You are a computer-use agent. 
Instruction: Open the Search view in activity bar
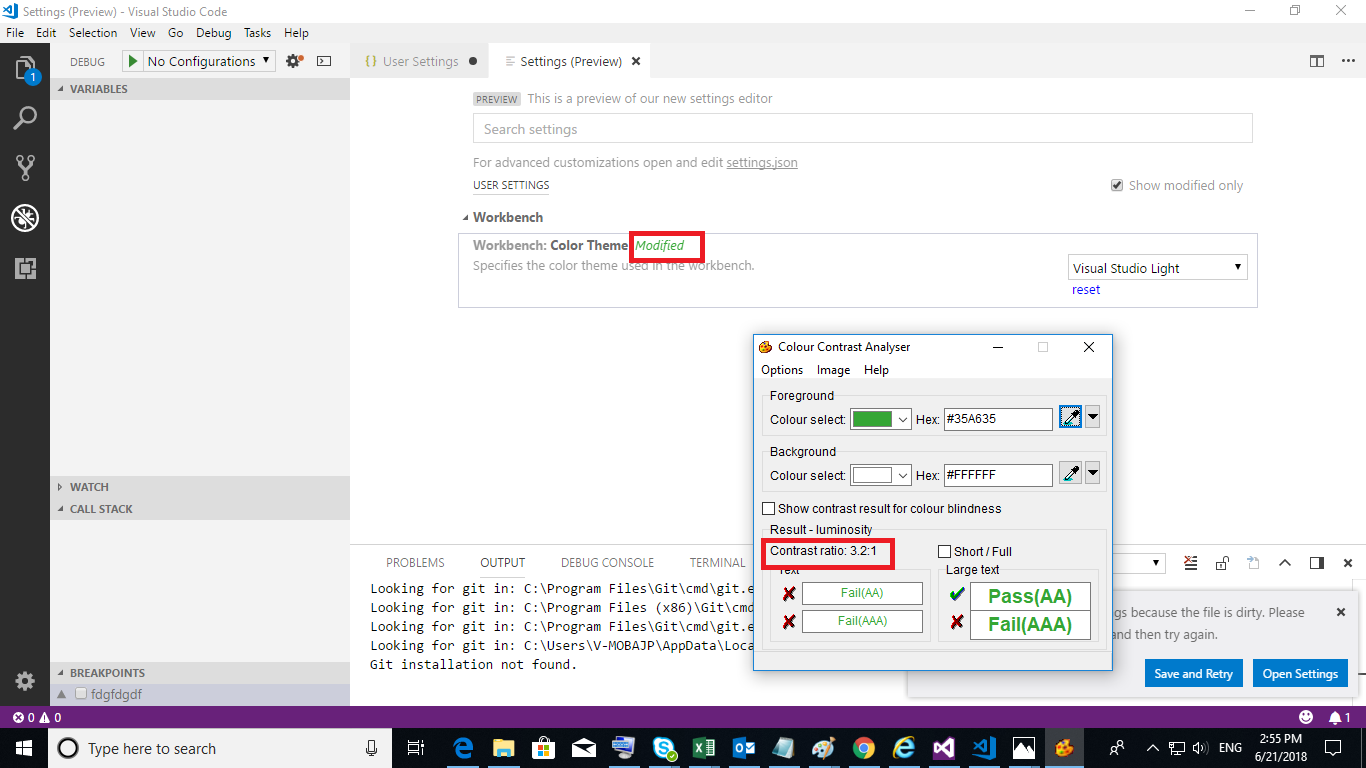tap(25, 118)
